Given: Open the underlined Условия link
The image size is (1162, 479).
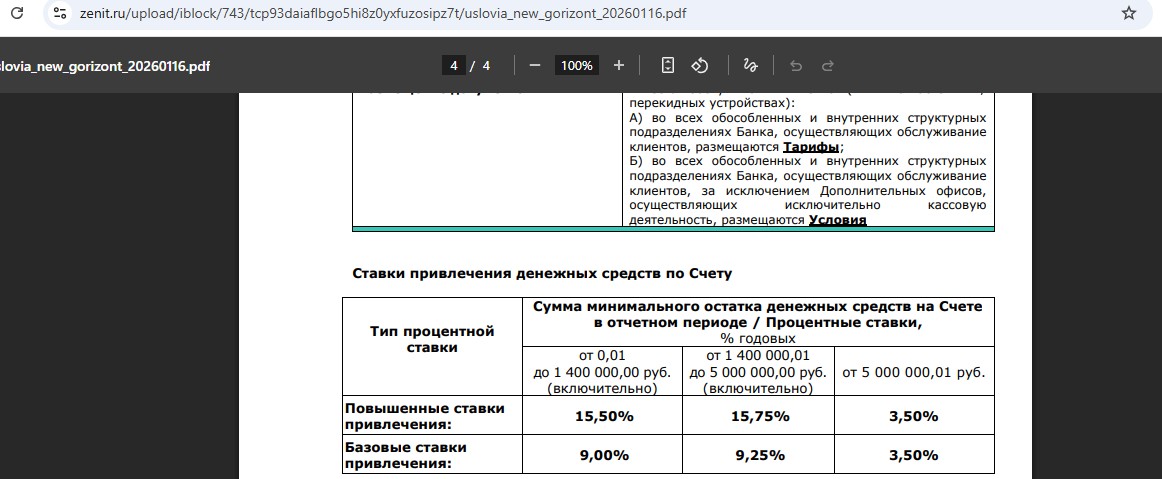Looking at the screenshot, I should point(837,220).
